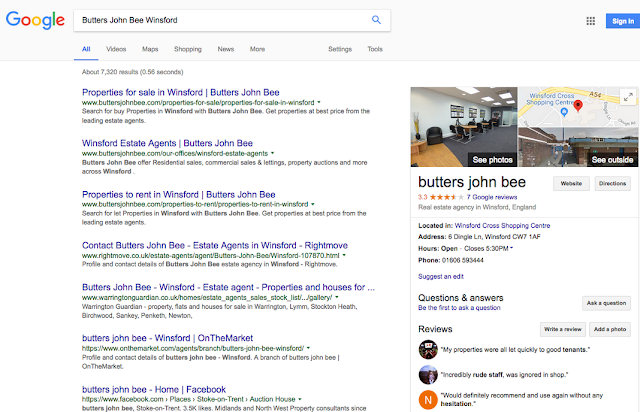Click the 'Reviews' section heading
The height and width of the screenshot is (412, 640).
(435, 330)
